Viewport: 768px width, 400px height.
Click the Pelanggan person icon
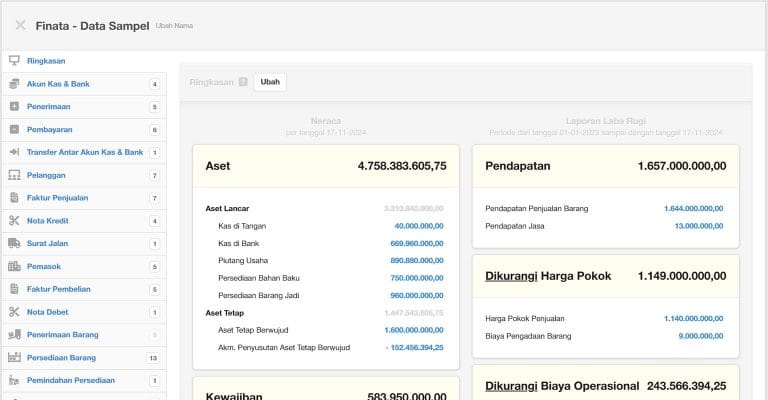coord(14,175)
